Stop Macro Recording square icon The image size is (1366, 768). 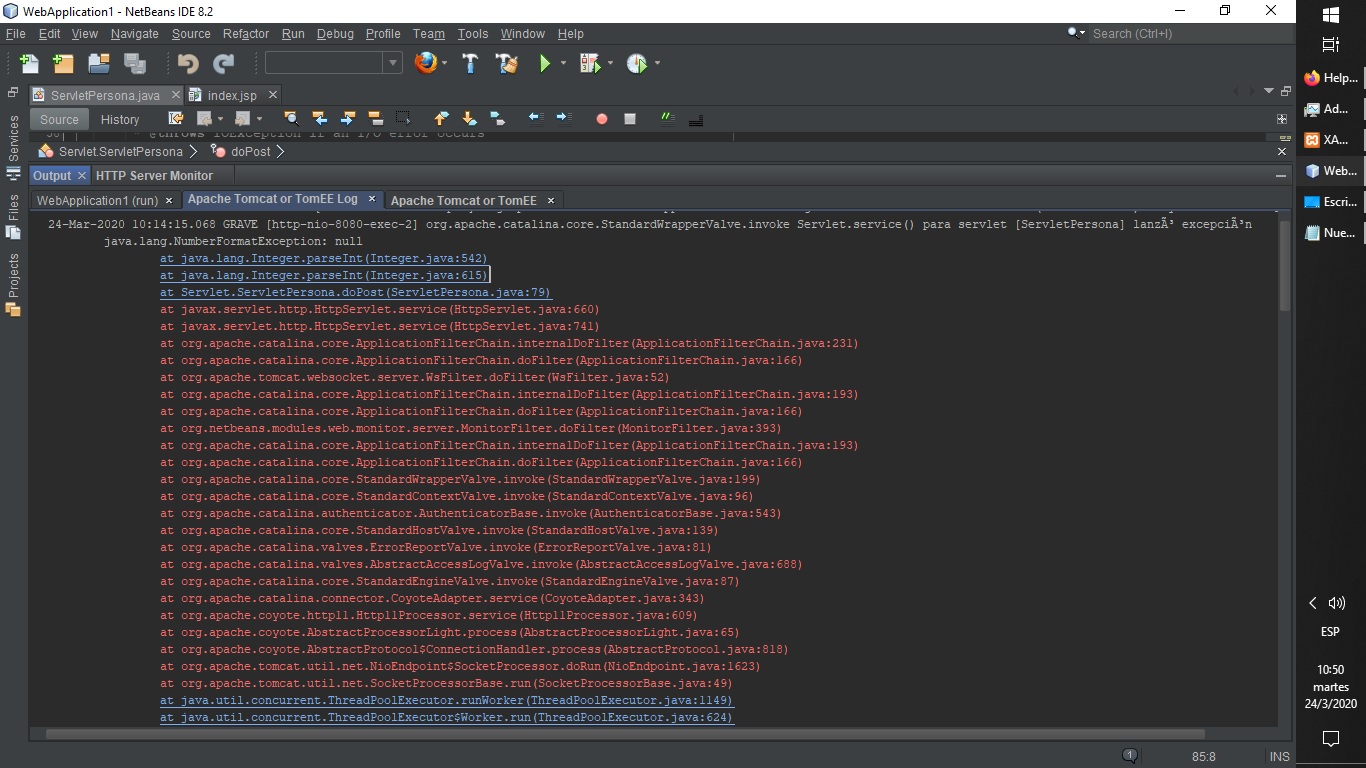[x=630, y=118]
